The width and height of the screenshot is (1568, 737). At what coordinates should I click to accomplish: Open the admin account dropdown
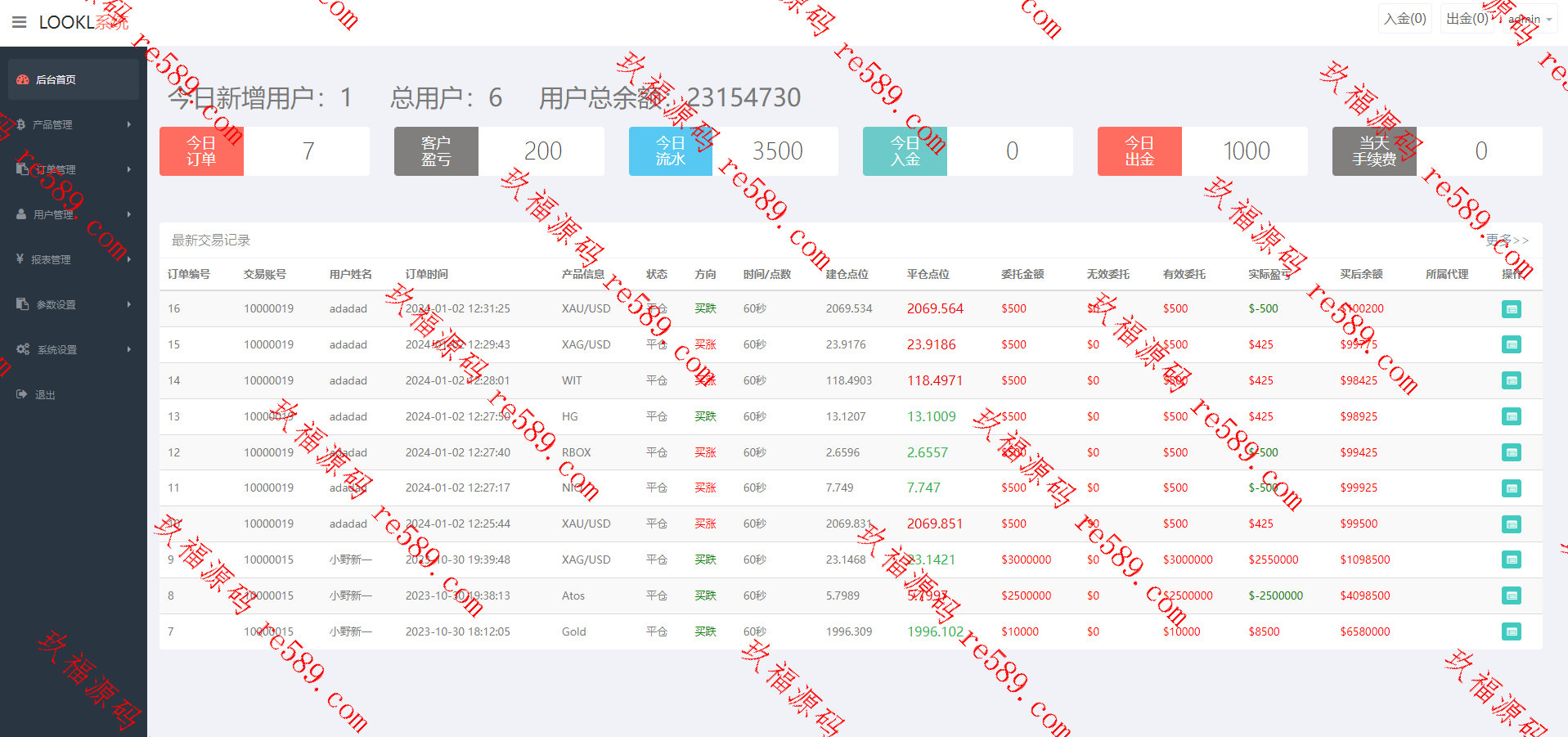1530,19
